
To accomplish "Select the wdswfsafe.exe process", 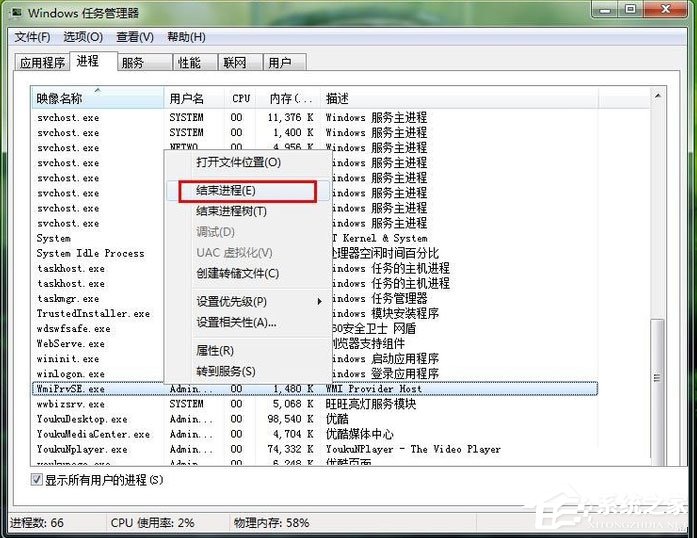I will tap(73, 329).
